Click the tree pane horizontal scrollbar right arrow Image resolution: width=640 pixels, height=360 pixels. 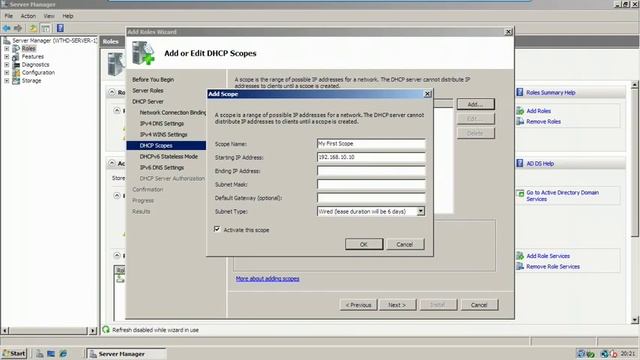coord(93,330)
